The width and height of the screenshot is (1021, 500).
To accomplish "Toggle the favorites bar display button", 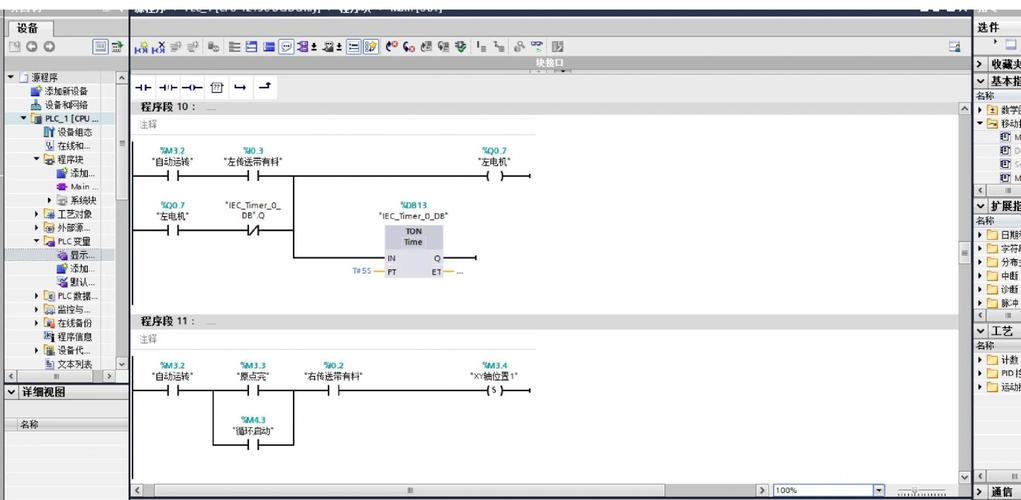I will tap(371, 47).
